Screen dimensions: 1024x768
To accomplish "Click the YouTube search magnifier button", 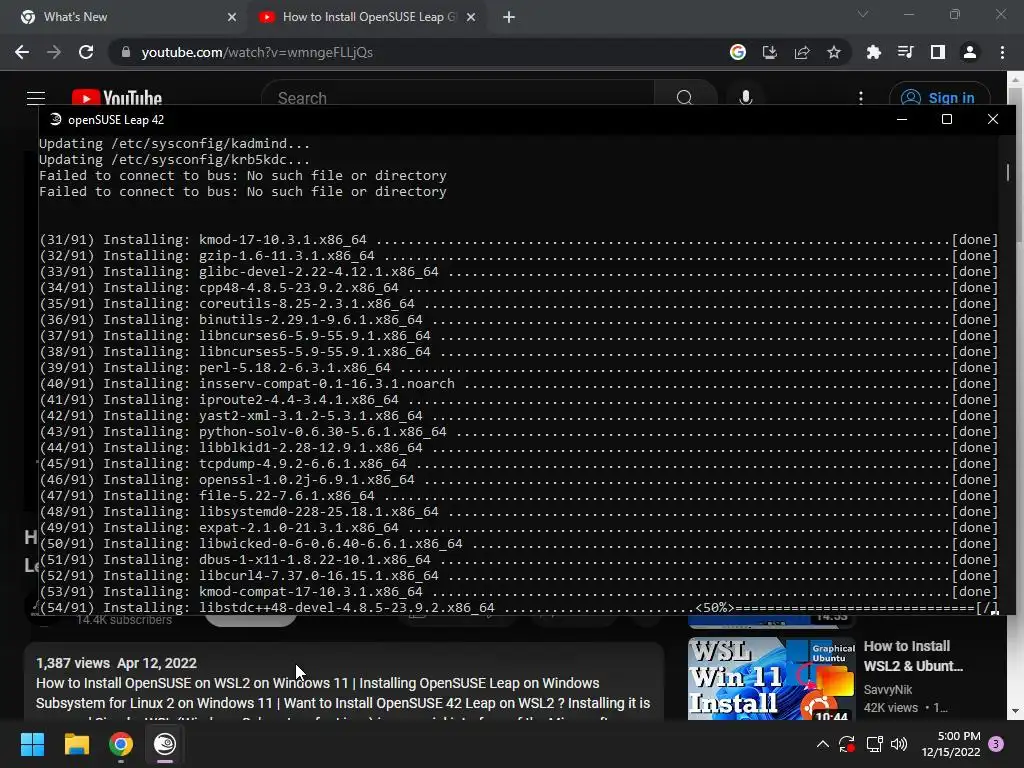I will tap(684, 98).
